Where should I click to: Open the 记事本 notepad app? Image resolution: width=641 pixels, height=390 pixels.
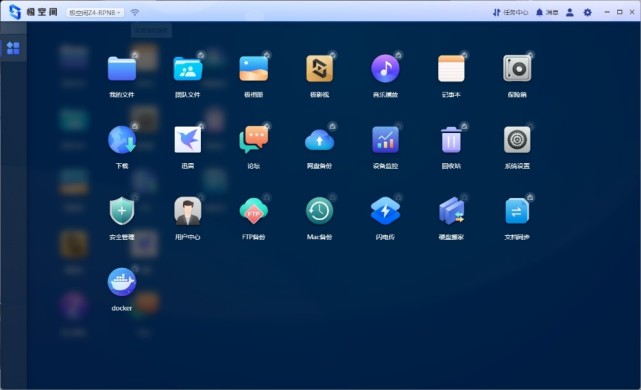coord(451,69)
